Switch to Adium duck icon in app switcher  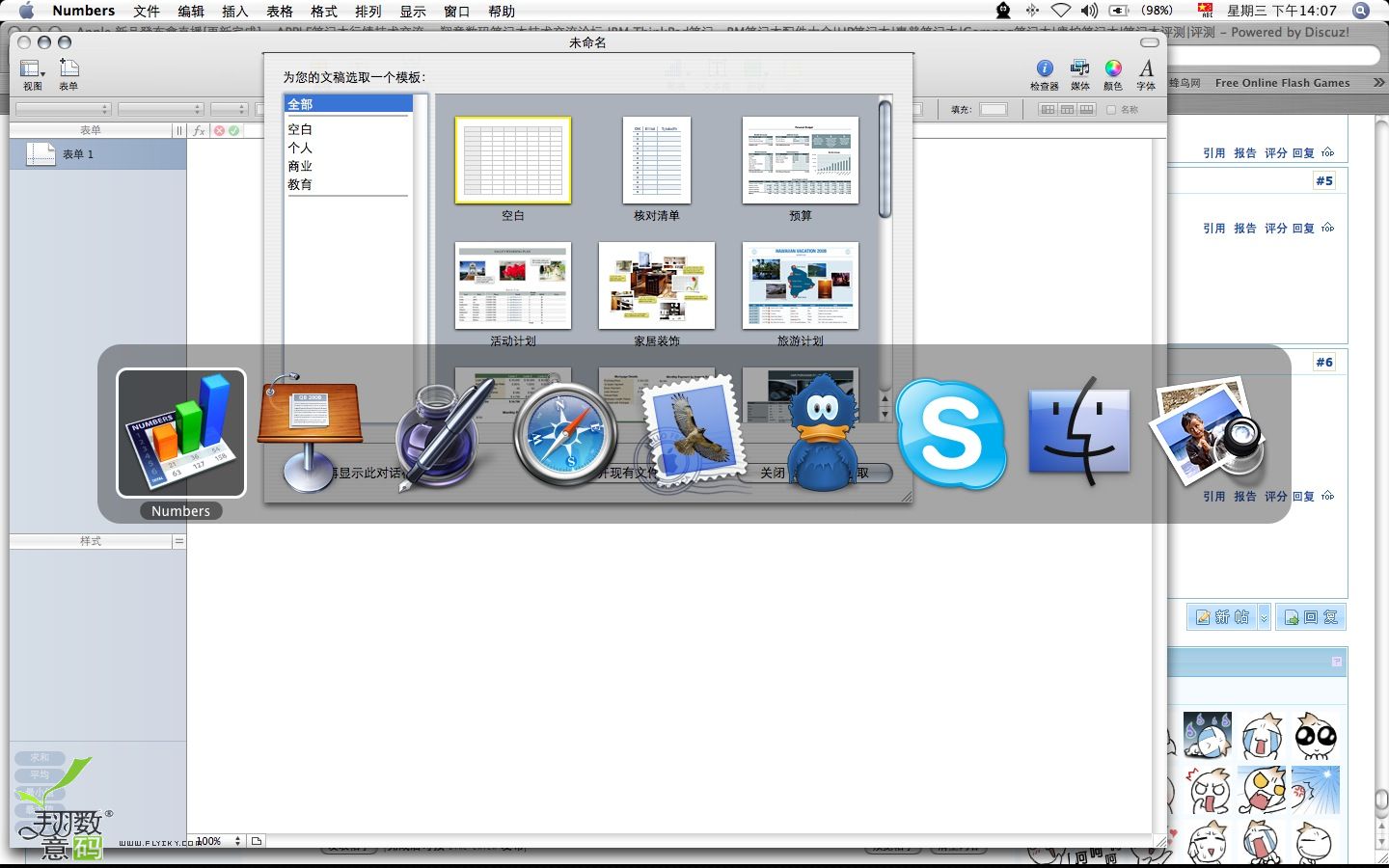click(823, 433)
